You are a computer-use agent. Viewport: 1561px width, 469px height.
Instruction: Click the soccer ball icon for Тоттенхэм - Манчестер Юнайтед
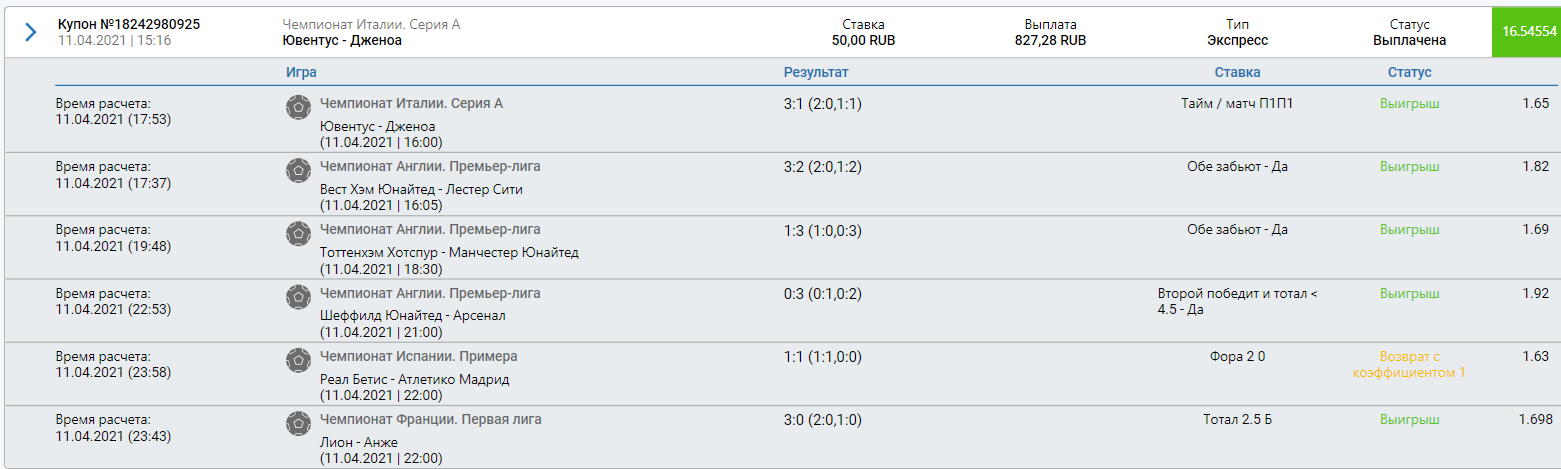pos(297,233)
